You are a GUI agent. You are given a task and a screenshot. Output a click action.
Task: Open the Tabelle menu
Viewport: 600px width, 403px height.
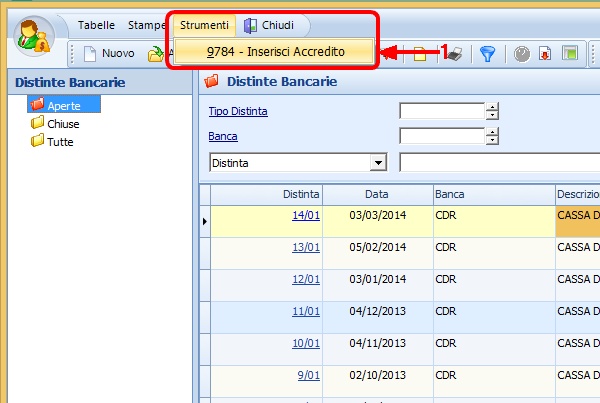click(x=96, y=25)
